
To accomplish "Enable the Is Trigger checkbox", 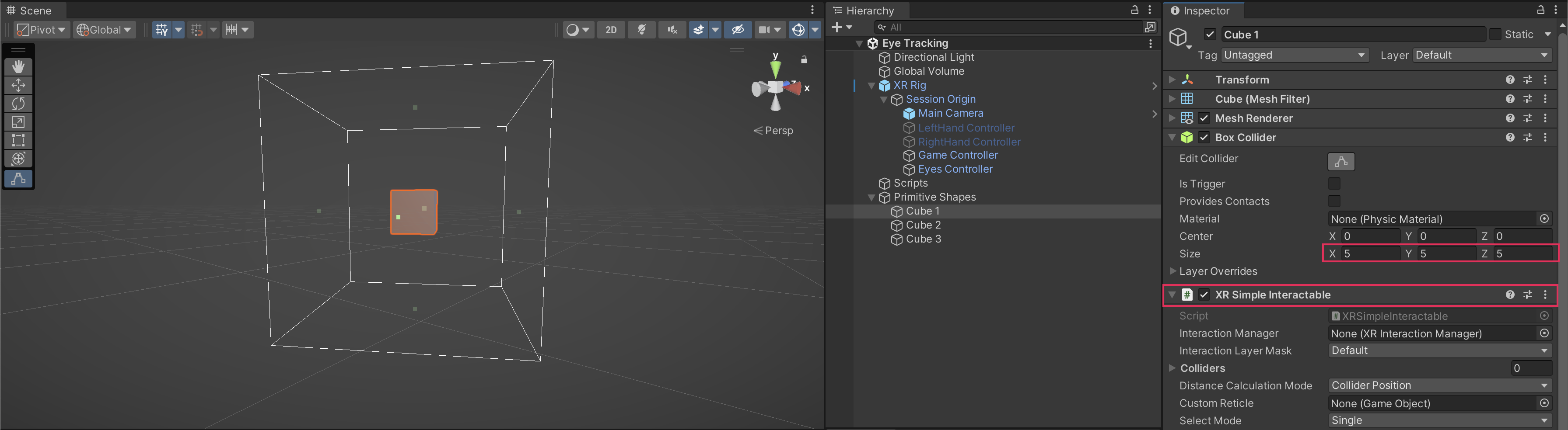I will point(1333,184).
